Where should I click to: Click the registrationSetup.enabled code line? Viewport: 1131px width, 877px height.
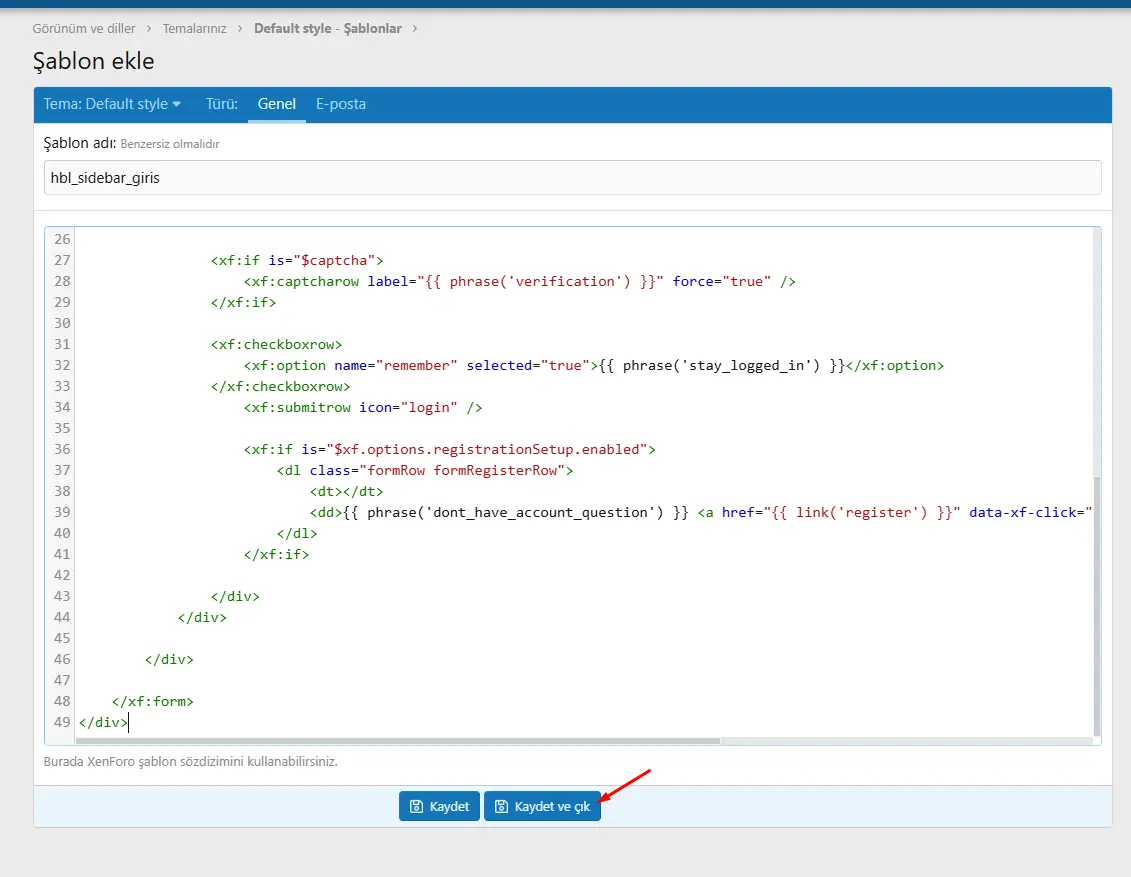click(x=449, y=449)
